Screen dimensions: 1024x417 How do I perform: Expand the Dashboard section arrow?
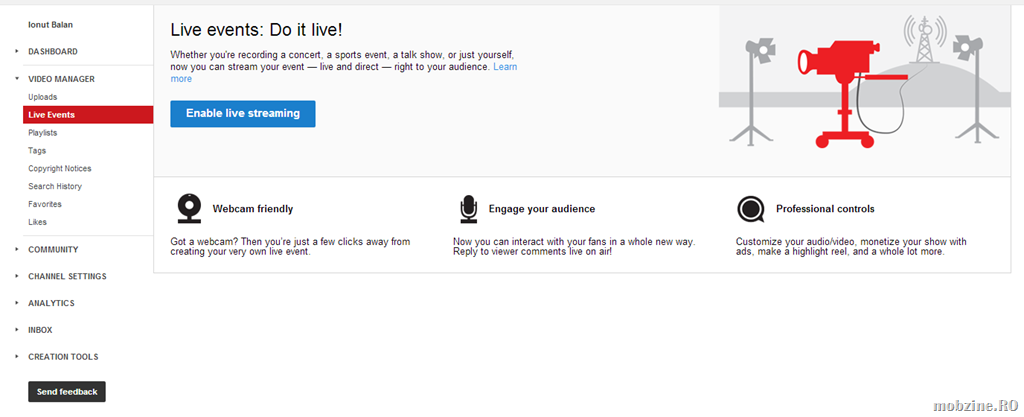point(17,51)
